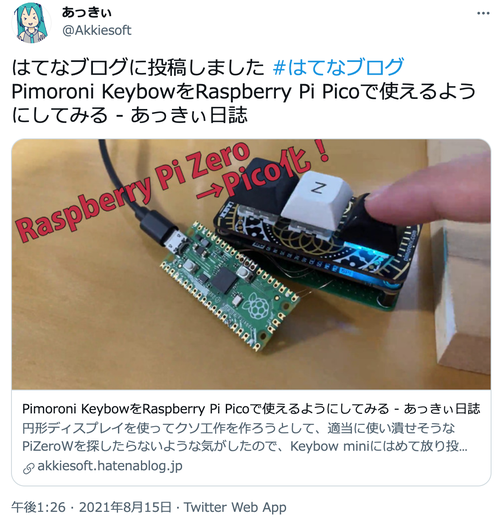
Task: Open the akkiesoft.hatenablog.jp domain link
Action: coord(110,466)
